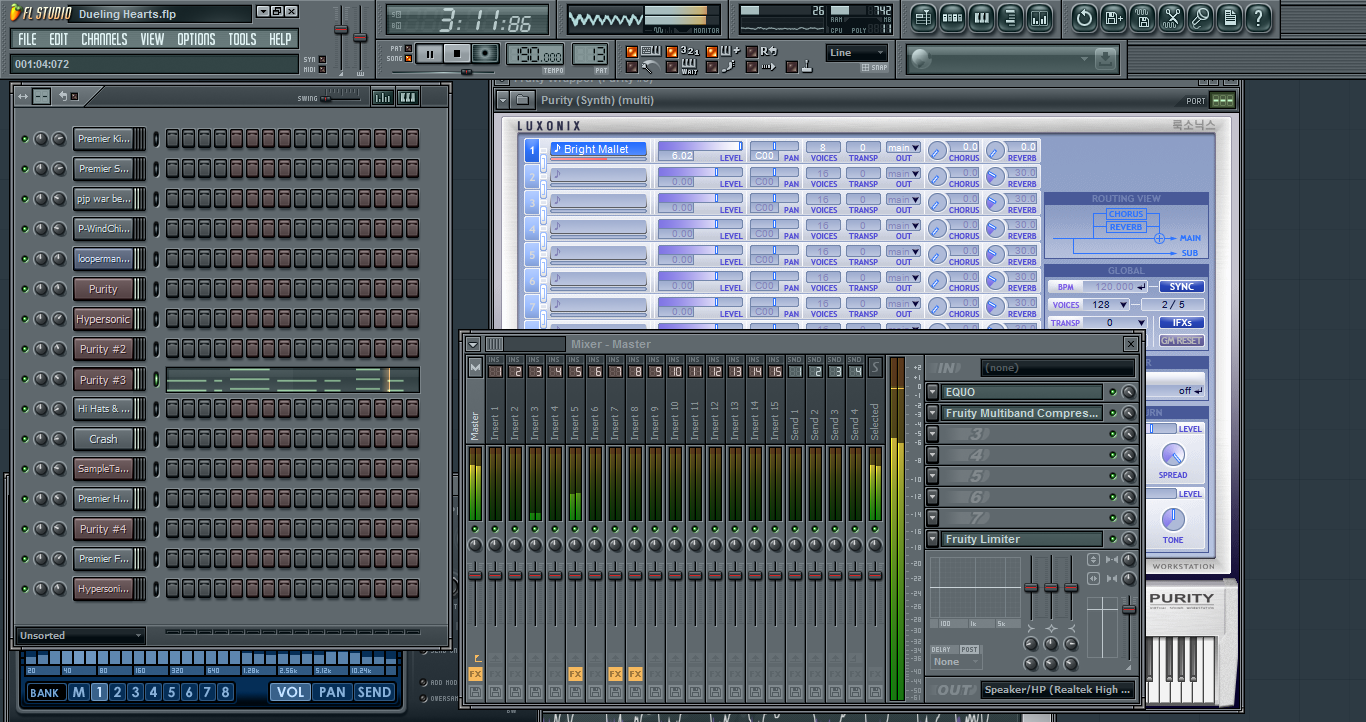Open the browser view icon
Image resolution: width=1366 pixels, height=722 pixels.
point(1010,17)
